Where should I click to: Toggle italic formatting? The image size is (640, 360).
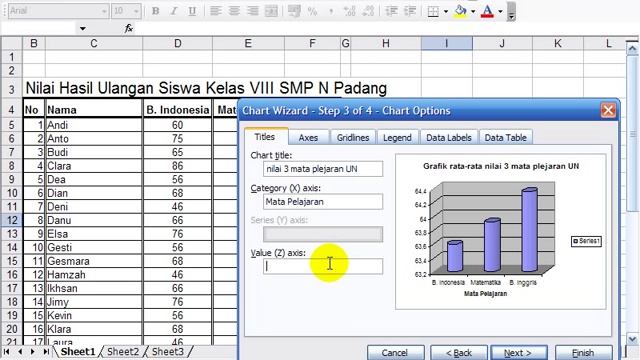click(x=174, y=11)
